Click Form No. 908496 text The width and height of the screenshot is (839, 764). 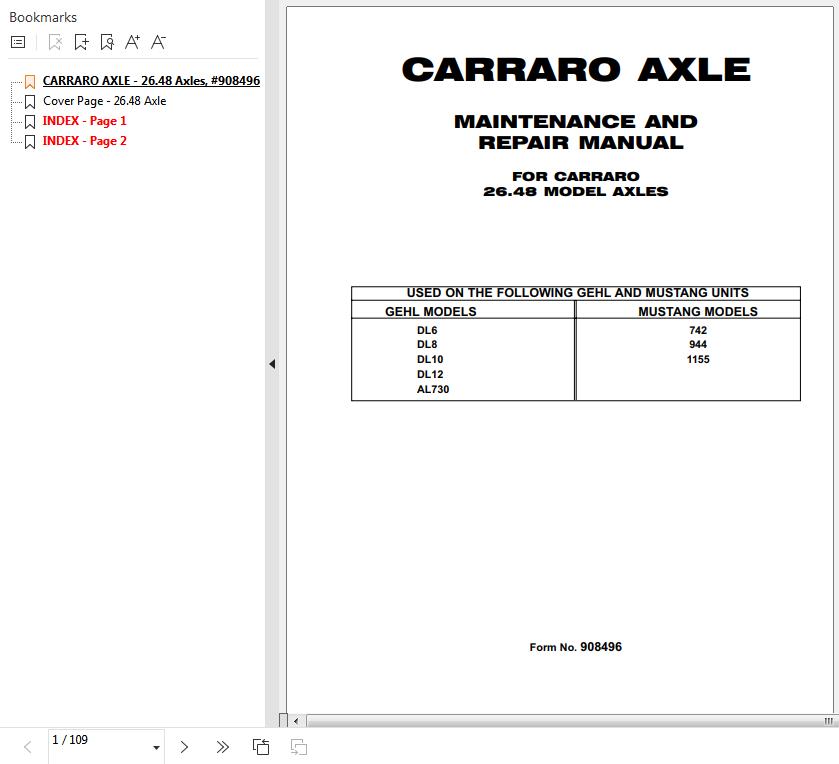click(576, 647)
